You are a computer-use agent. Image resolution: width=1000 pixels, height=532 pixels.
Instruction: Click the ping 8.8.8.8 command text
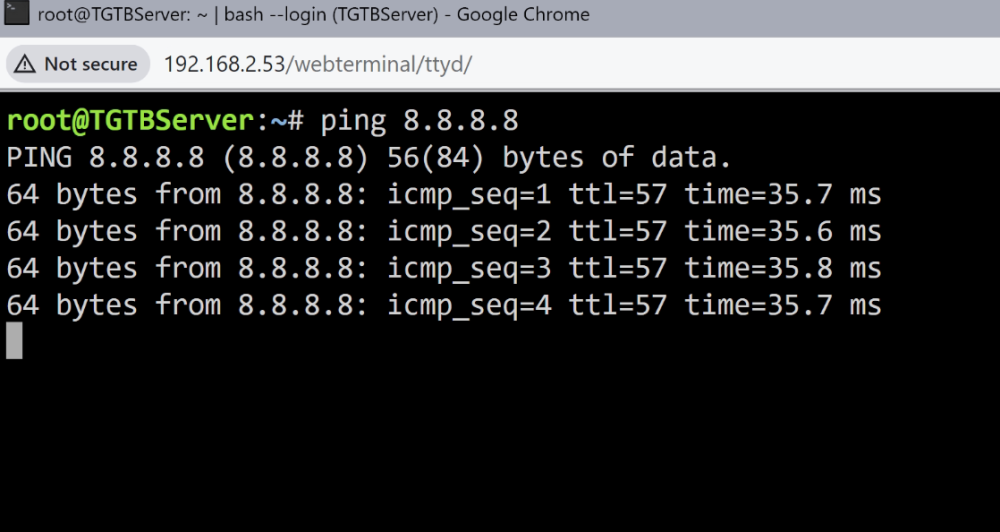pyautogui.click(x=420, y=121)
